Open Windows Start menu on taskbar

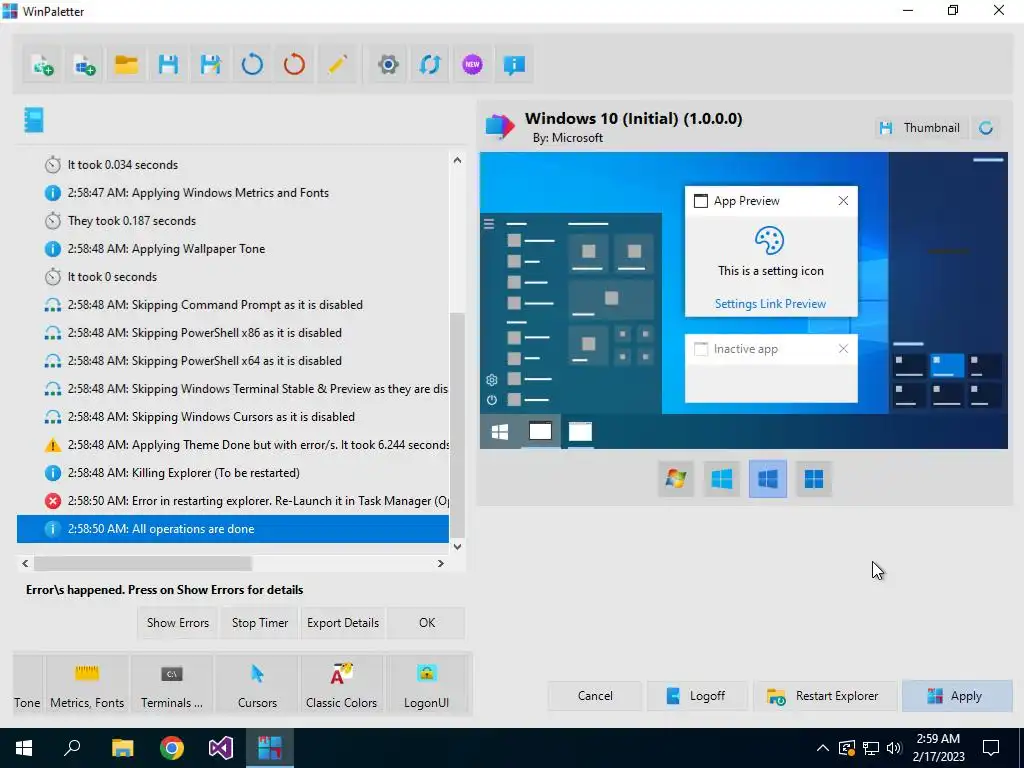click(x=24, y=748)
